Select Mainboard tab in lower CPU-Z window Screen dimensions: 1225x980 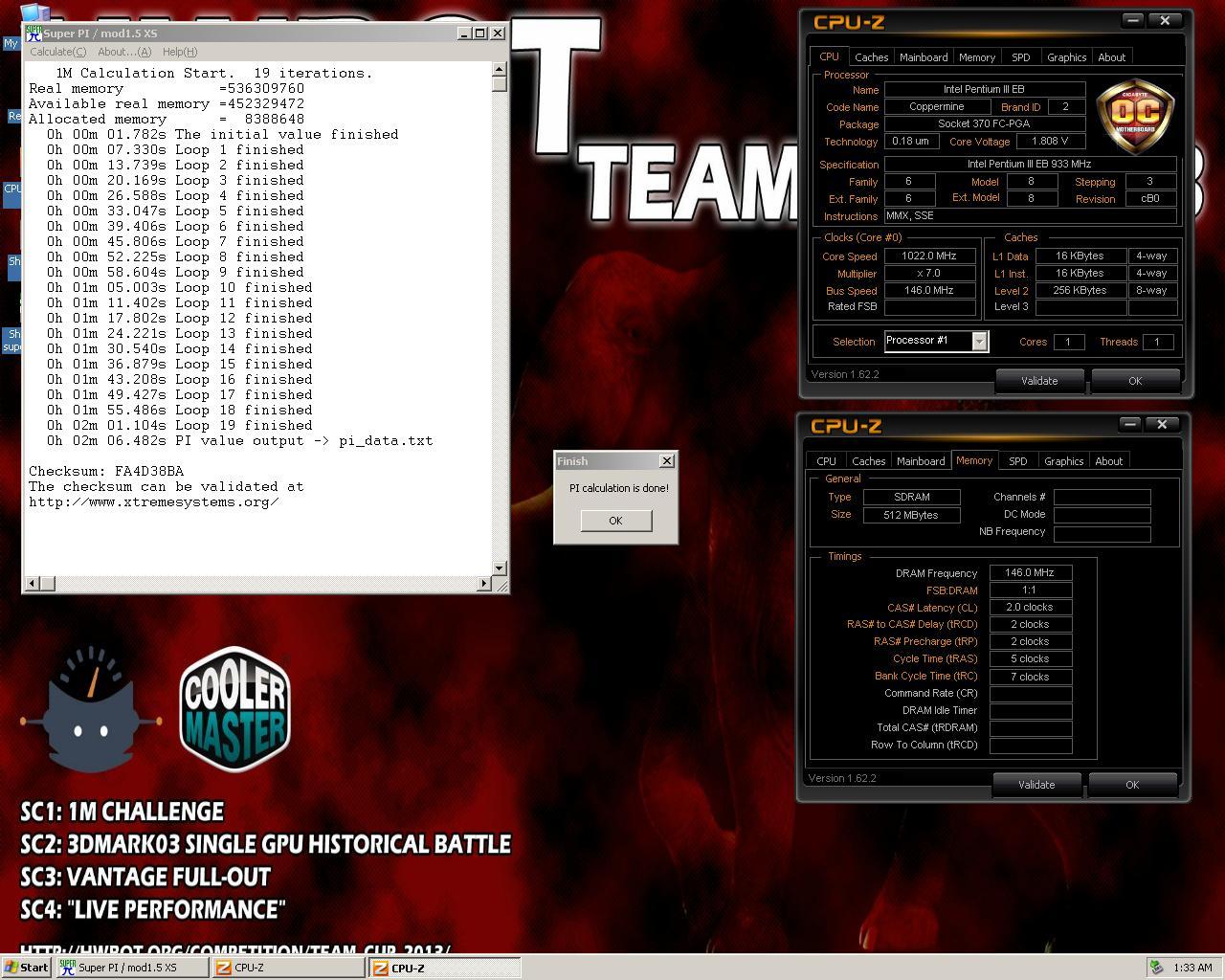pos(921,461)
